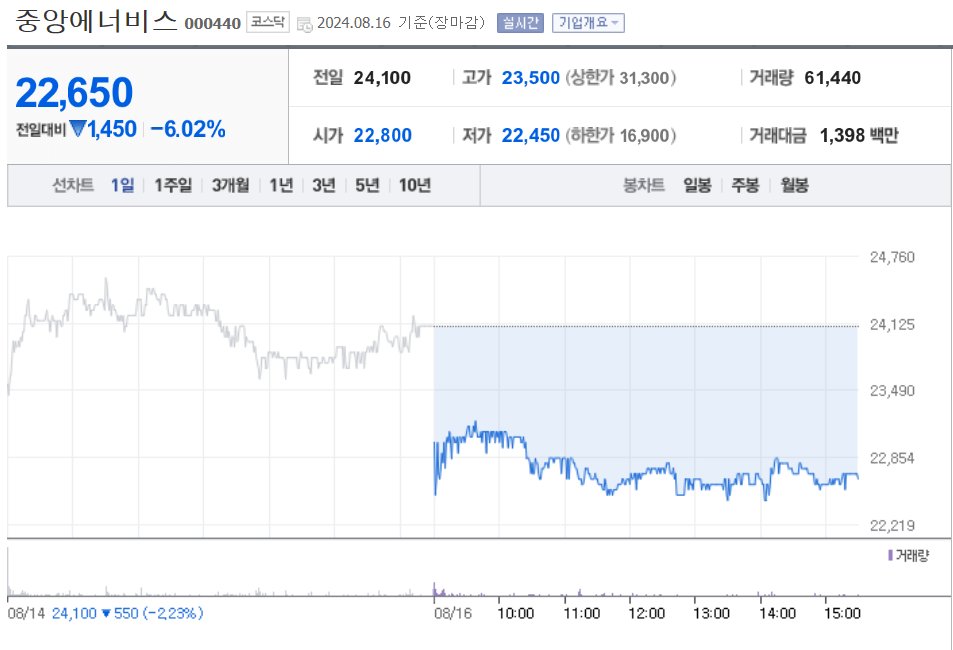The width and height of the screenshot is (953, 650).
Task: Toggle the 실시간 real-time button
Action: (x=520, y=23)
